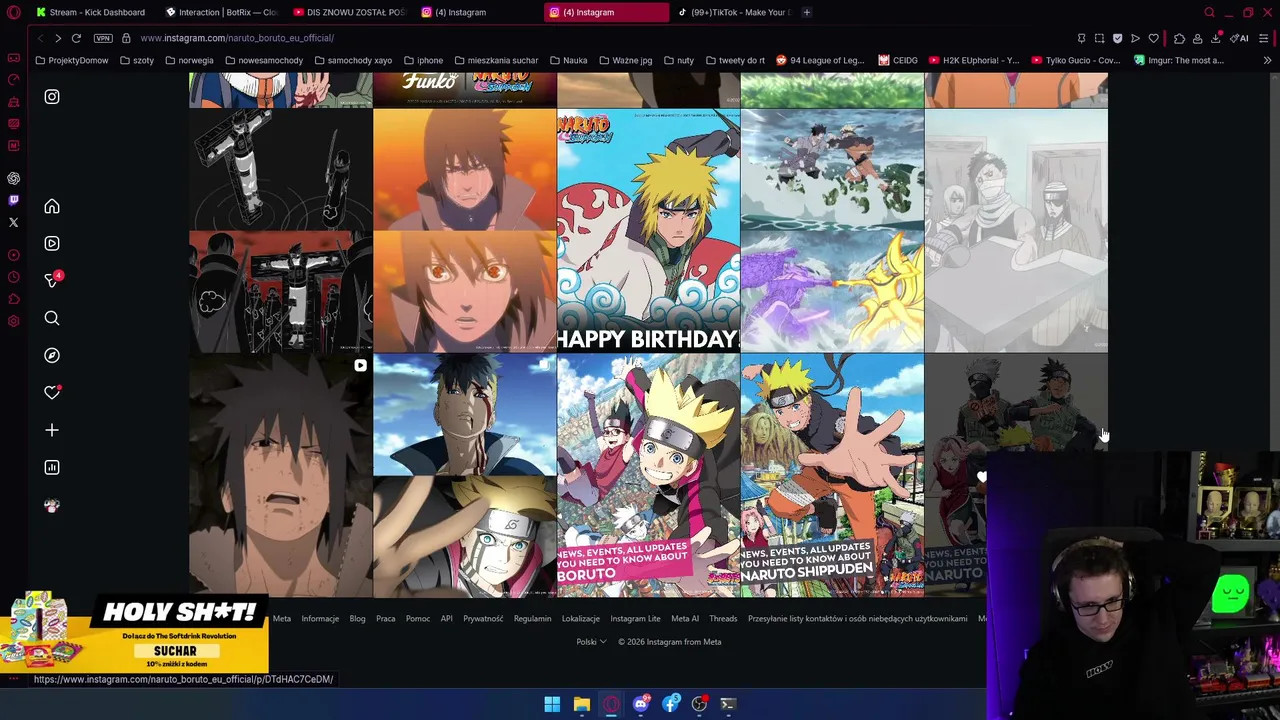The width and height of the screenshot is (1280, 720).
Task: Go back to the previous page
Action: coord(40,38)
